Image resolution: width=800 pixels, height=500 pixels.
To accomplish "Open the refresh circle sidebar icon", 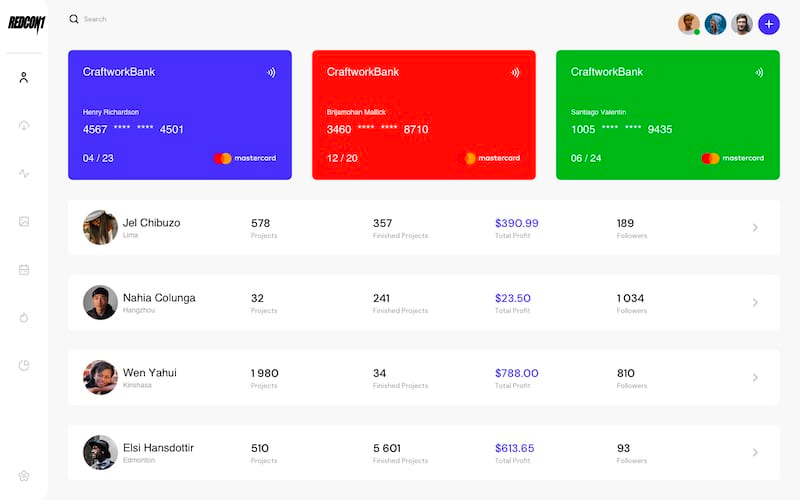I will click(x=23, y=317).
